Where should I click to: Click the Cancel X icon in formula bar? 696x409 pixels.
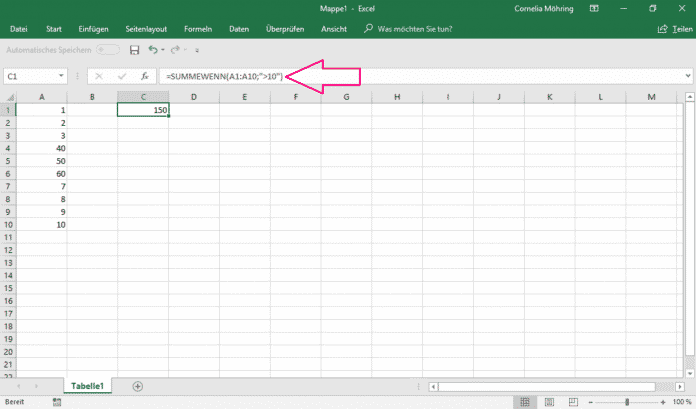tap(99, 76)
